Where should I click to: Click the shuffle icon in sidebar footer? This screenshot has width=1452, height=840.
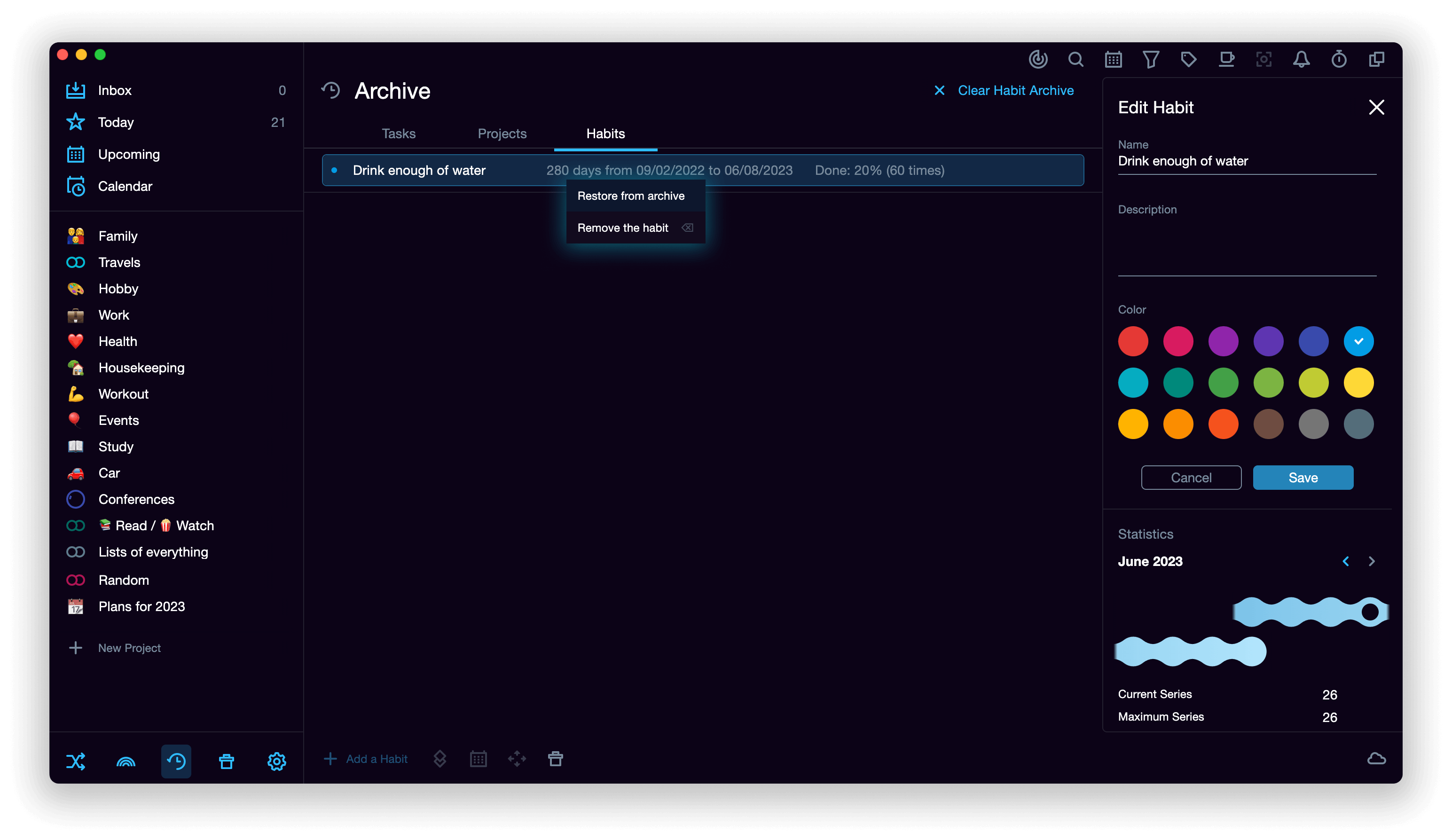(x=76, y=761)
